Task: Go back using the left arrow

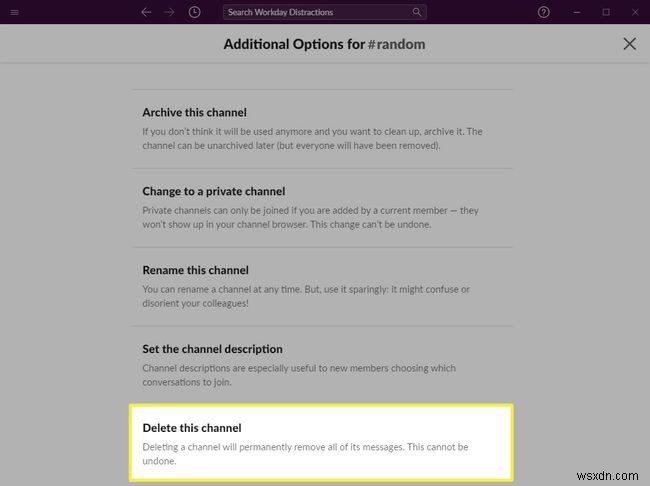Action: (x=146, y=12)
